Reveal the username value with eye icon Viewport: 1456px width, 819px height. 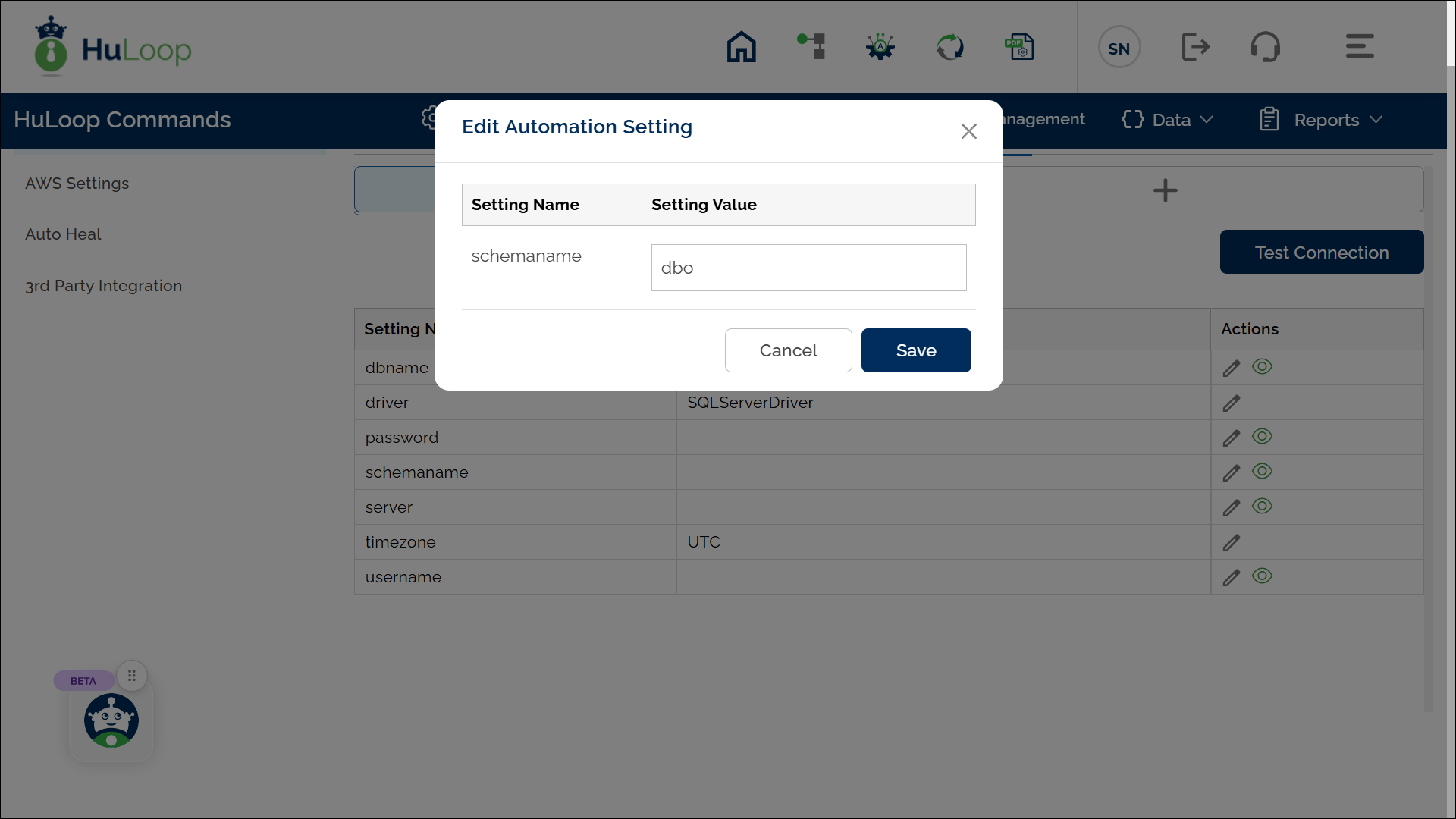(1262, 576)
